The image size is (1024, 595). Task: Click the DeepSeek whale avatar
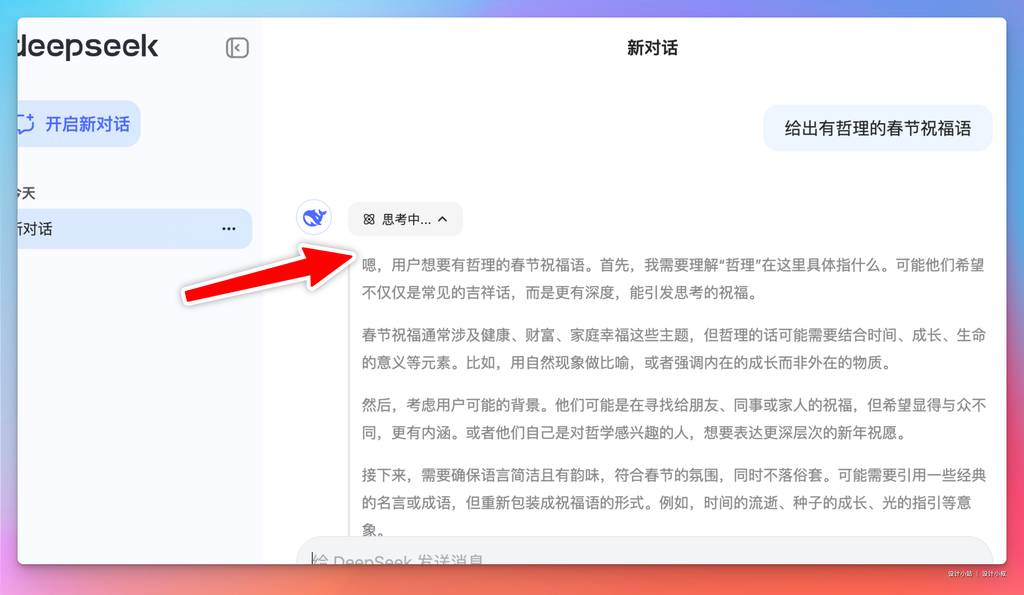pyautogui.click(x=314, y=217)
